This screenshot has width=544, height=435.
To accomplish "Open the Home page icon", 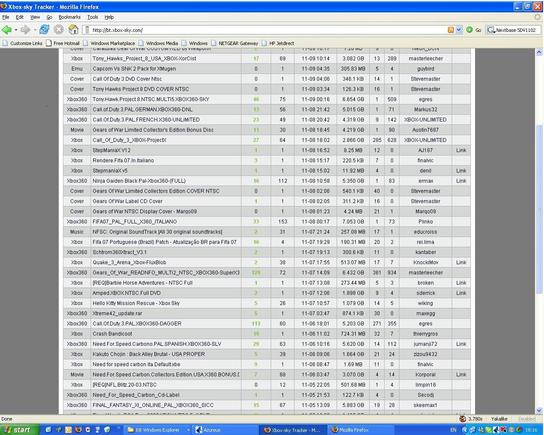I will tap(73, 30).
